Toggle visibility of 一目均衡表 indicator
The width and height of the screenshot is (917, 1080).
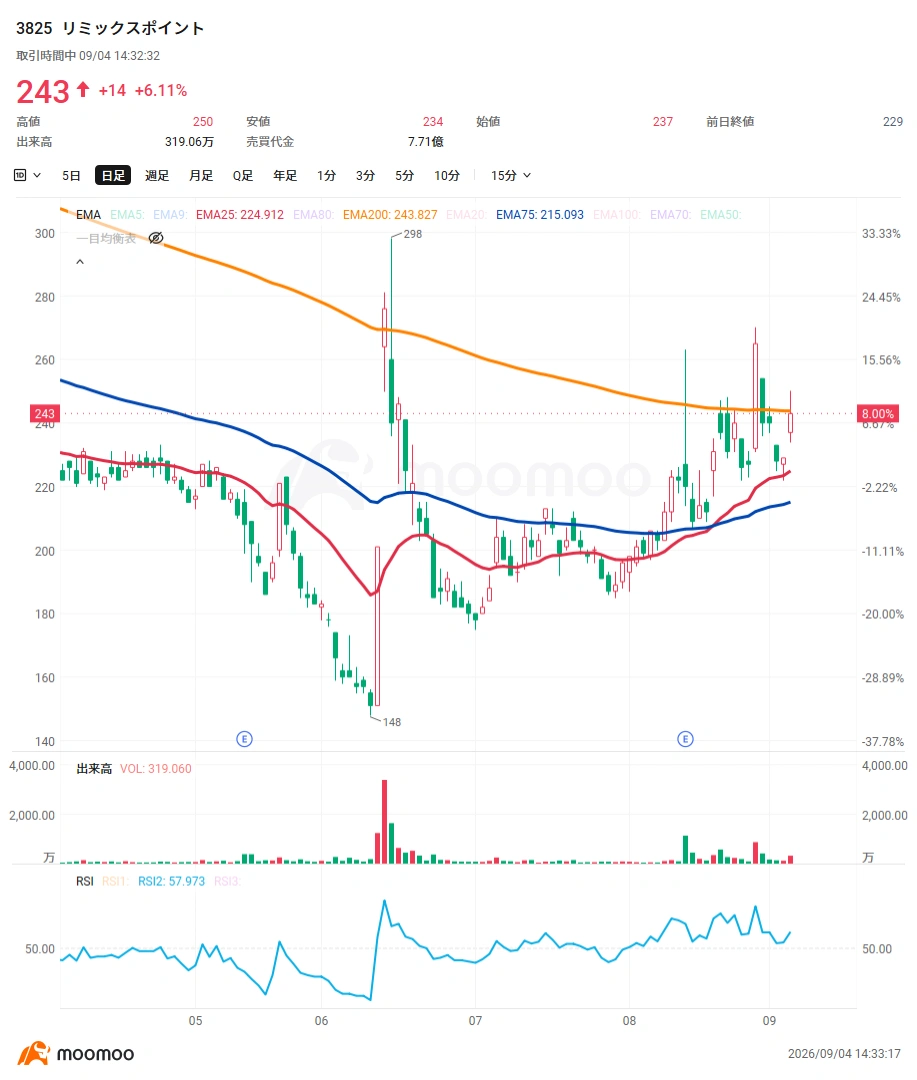pos(156,238)
